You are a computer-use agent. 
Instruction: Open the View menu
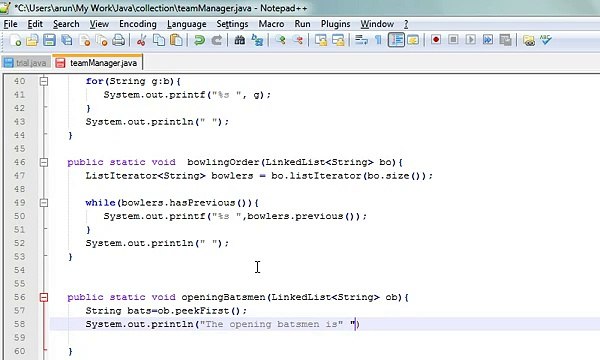99,24
